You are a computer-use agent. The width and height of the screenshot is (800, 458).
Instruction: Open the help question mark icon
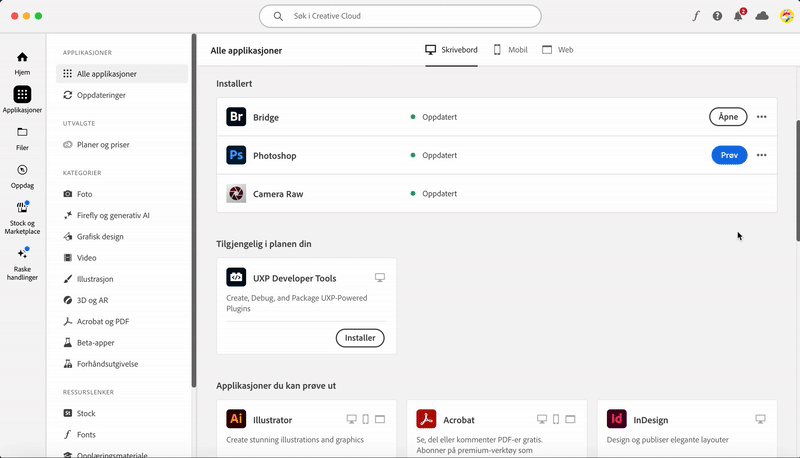pyautogui.click(x=717, y=16)
